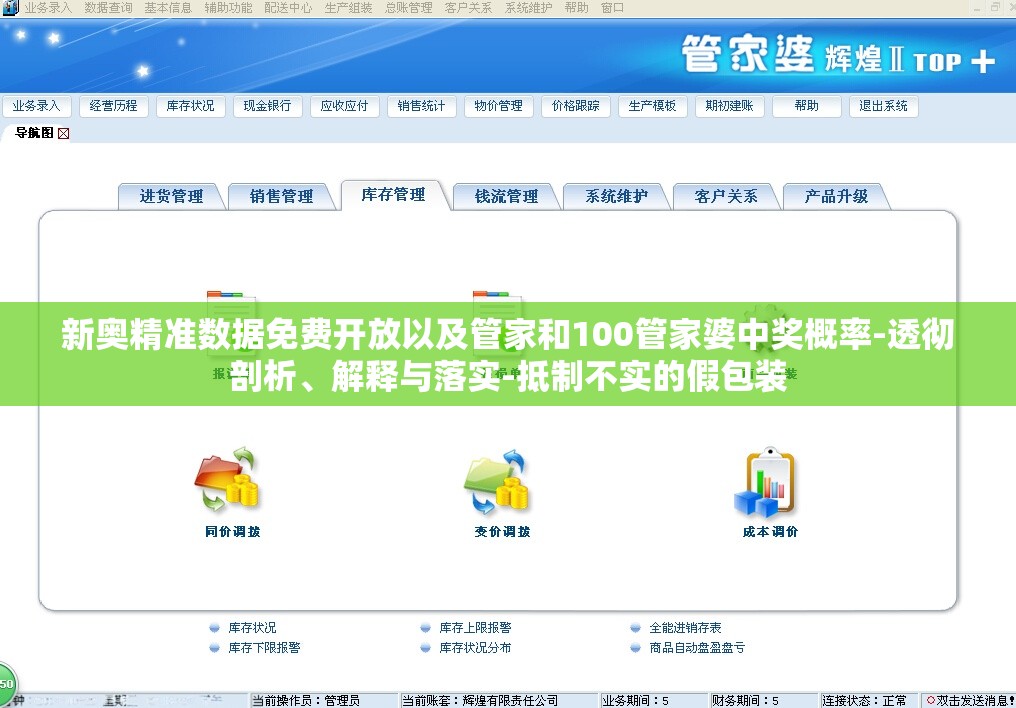Viewport: 1016px width, 708px height.
Task: Click the 生产模板 toolbar button
Action: pos(652,106)
